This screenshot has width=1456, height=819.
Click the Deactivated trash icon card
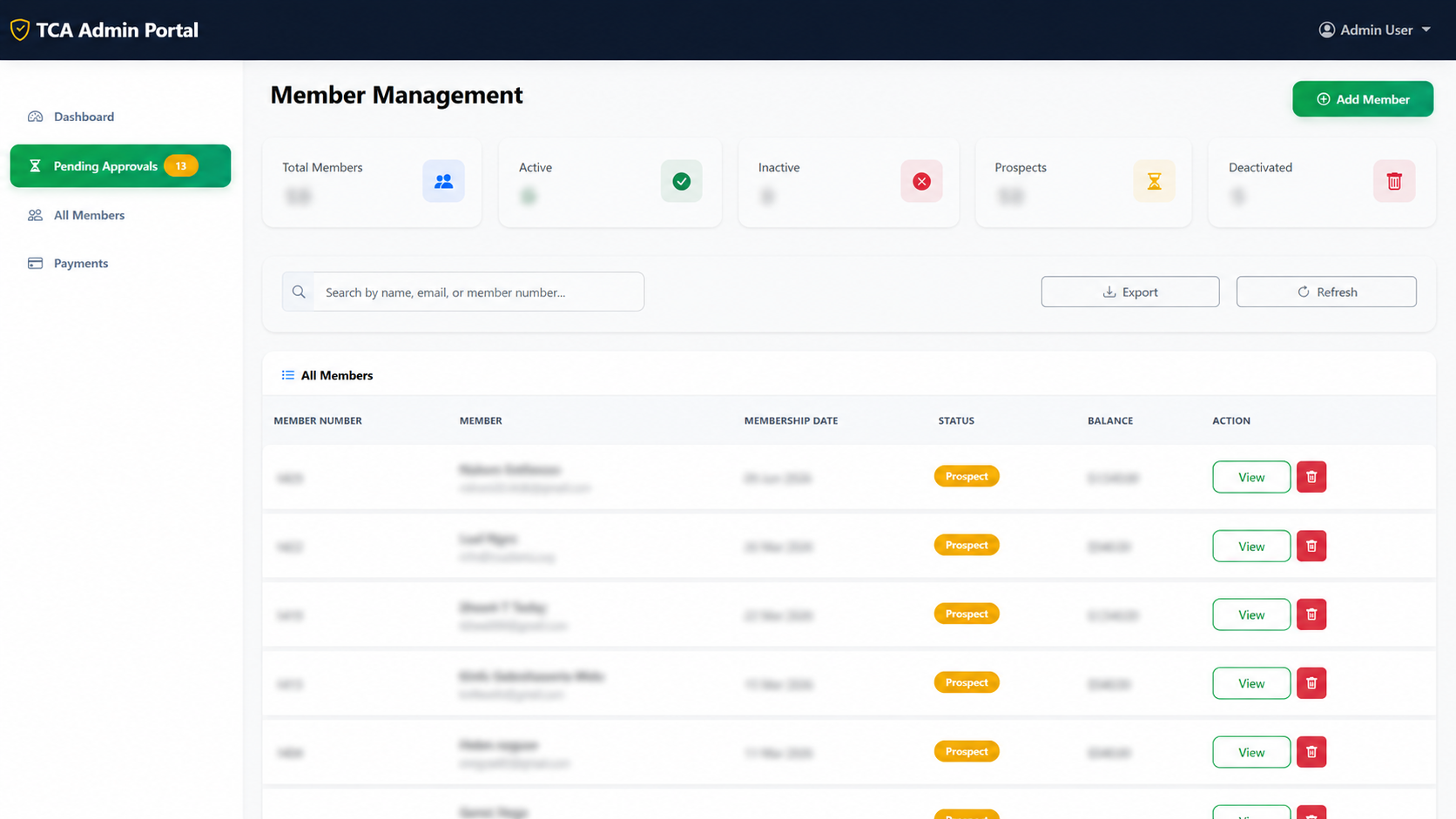1394,181
